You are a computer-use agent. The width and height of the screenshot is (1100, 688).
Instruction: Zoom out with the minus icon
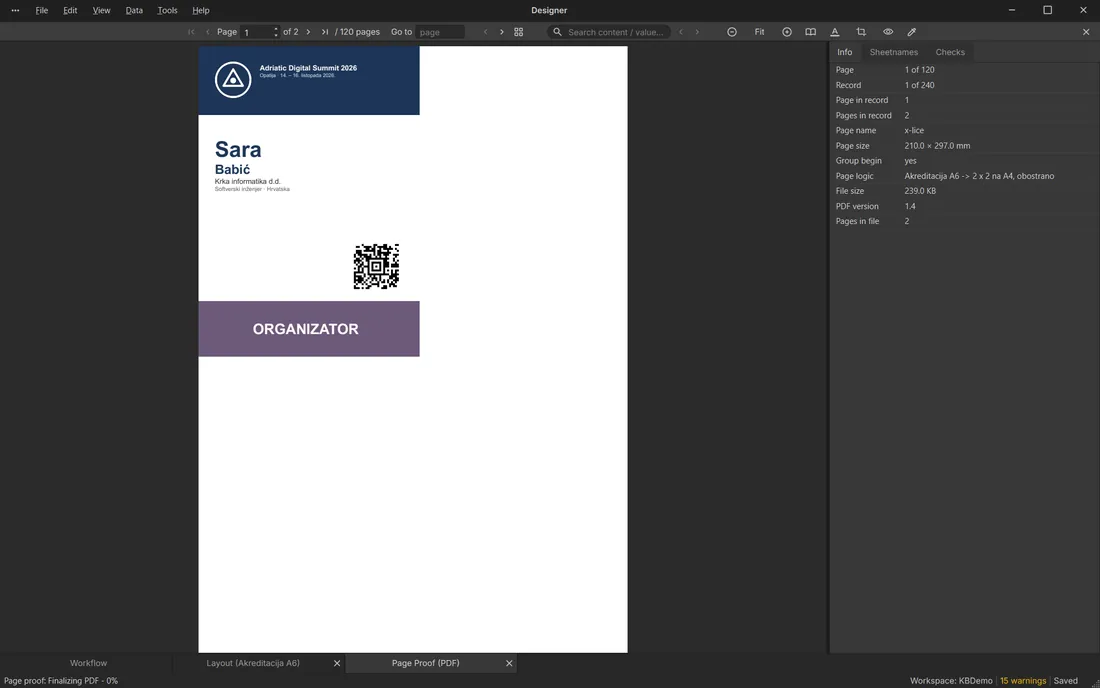tap(732, 32)
